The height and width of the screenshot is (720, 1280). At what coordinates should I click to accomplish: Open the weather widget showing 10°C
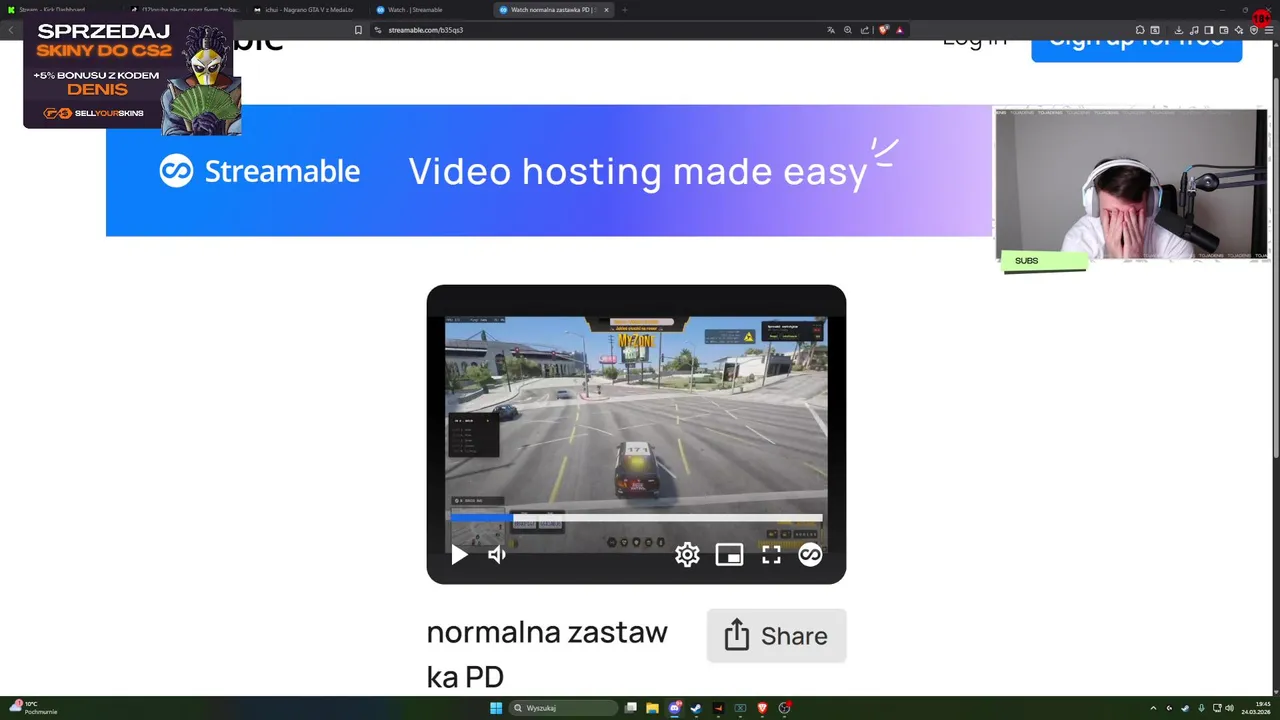33,708
